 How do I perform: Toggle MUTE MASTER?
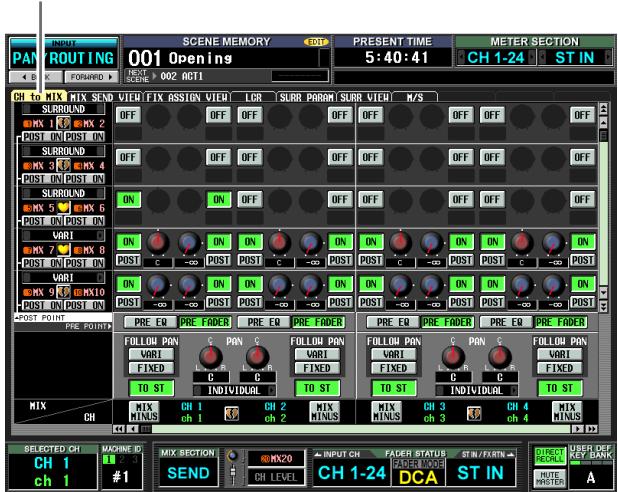549,478
